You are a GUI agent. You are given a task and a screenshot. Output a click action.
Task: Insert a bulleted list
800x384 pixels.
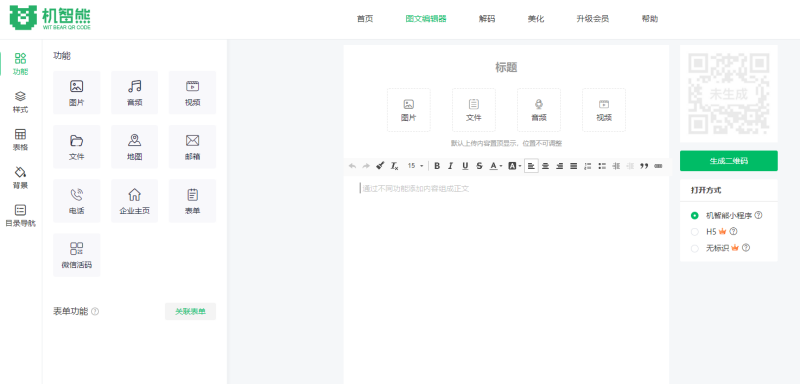pyautogui.click(x=602, y=166)
